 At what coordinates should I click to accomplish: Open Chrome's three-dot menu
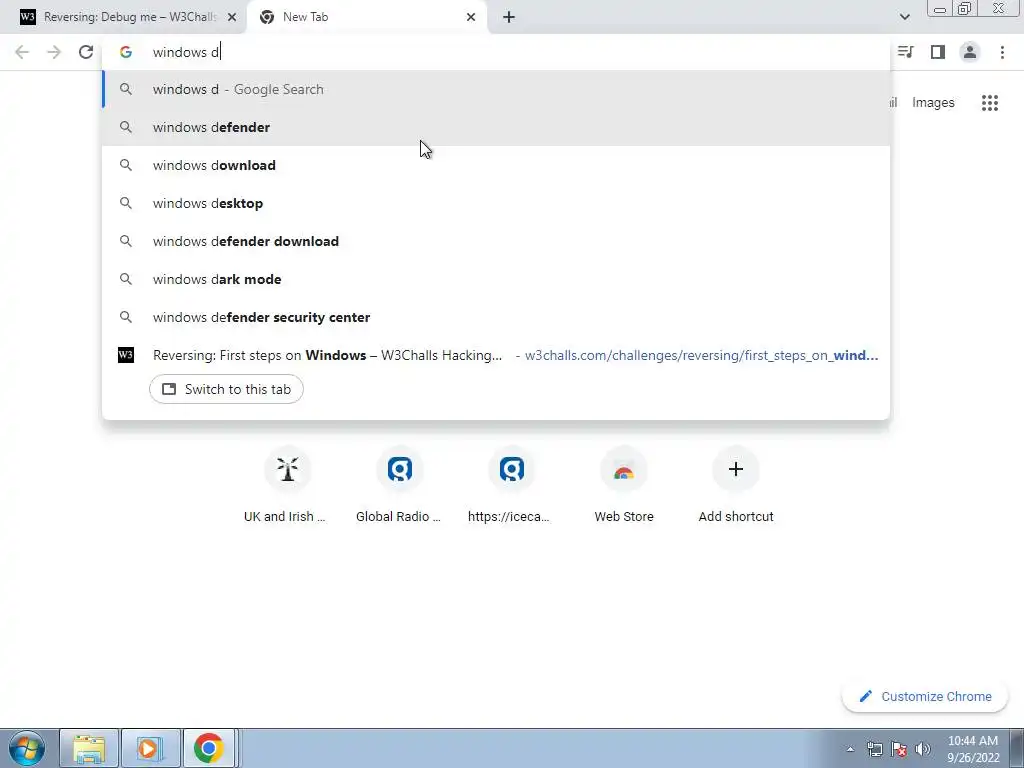[x=1002, y=52]
